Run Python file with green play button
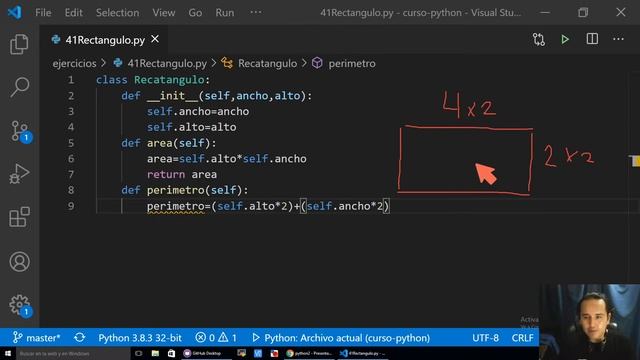This screenshot has width=640, height=360. click(565, 40)
